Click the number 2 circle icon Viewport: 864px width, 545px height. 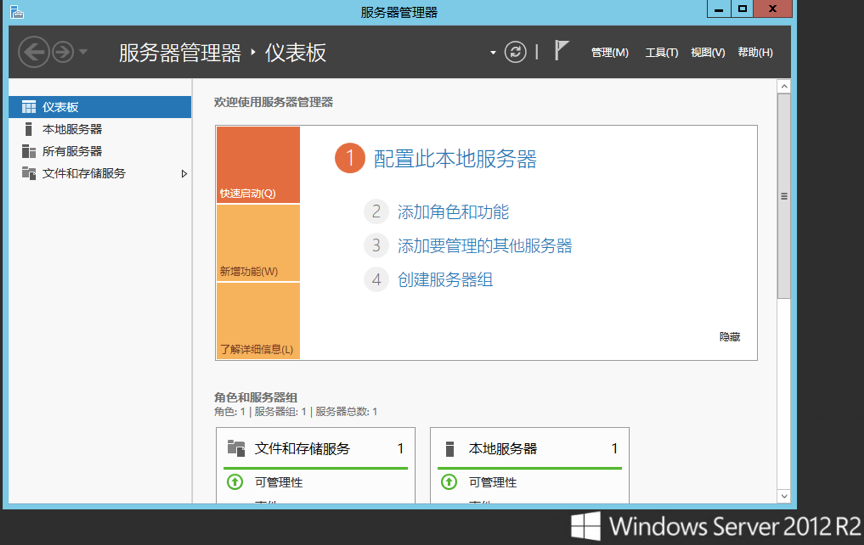(376, 212)
